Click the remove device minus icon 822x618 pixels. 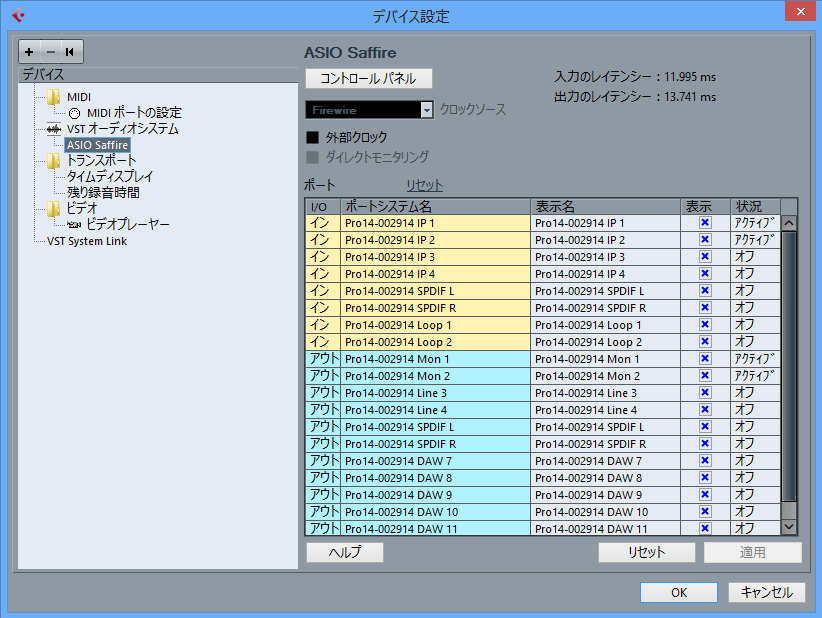[50, 52]
